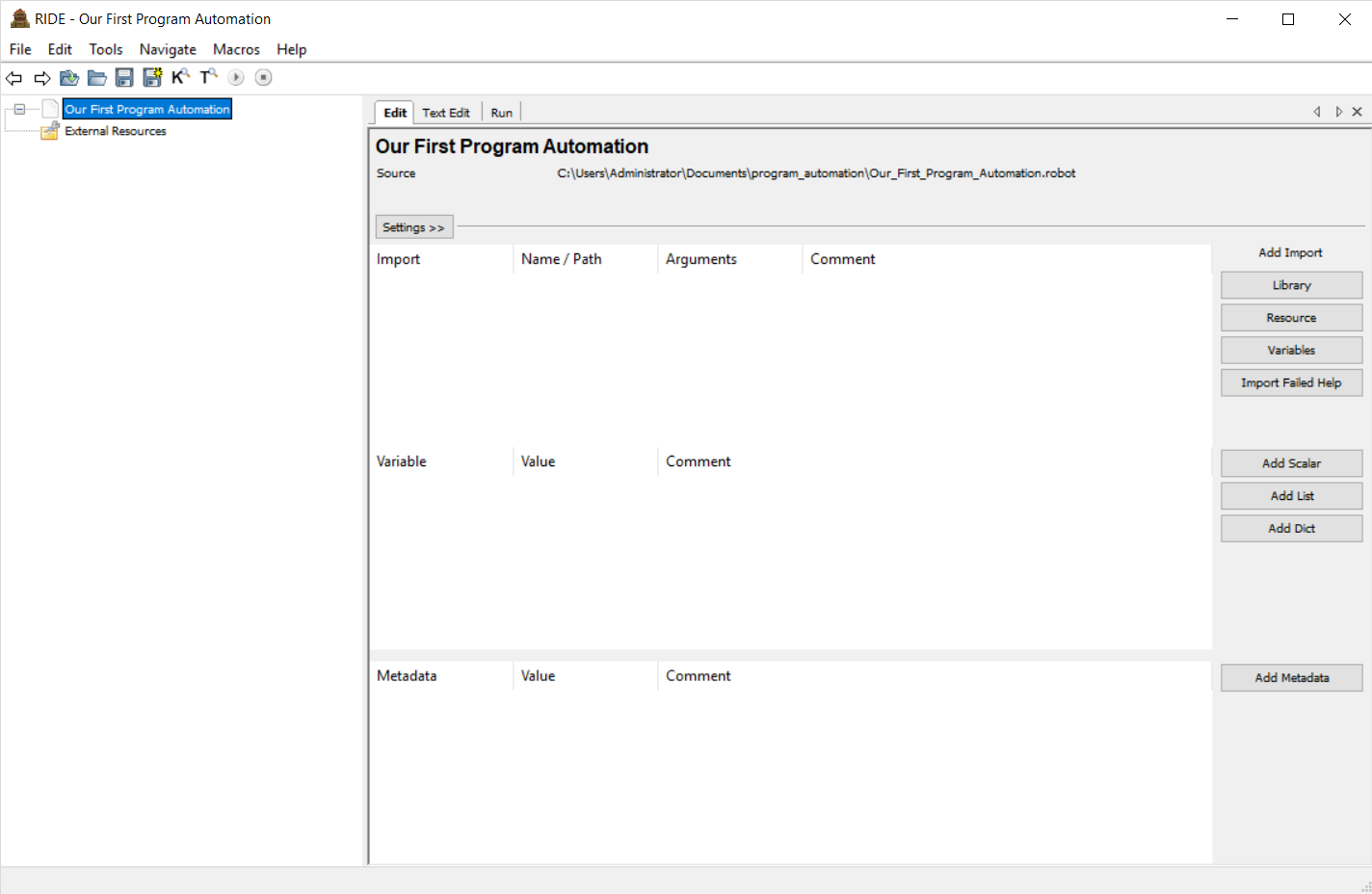This screenshot has width=1372, height=894.
Task: Switch to the Text Edit tab
Action: click(x=445, y=112)
